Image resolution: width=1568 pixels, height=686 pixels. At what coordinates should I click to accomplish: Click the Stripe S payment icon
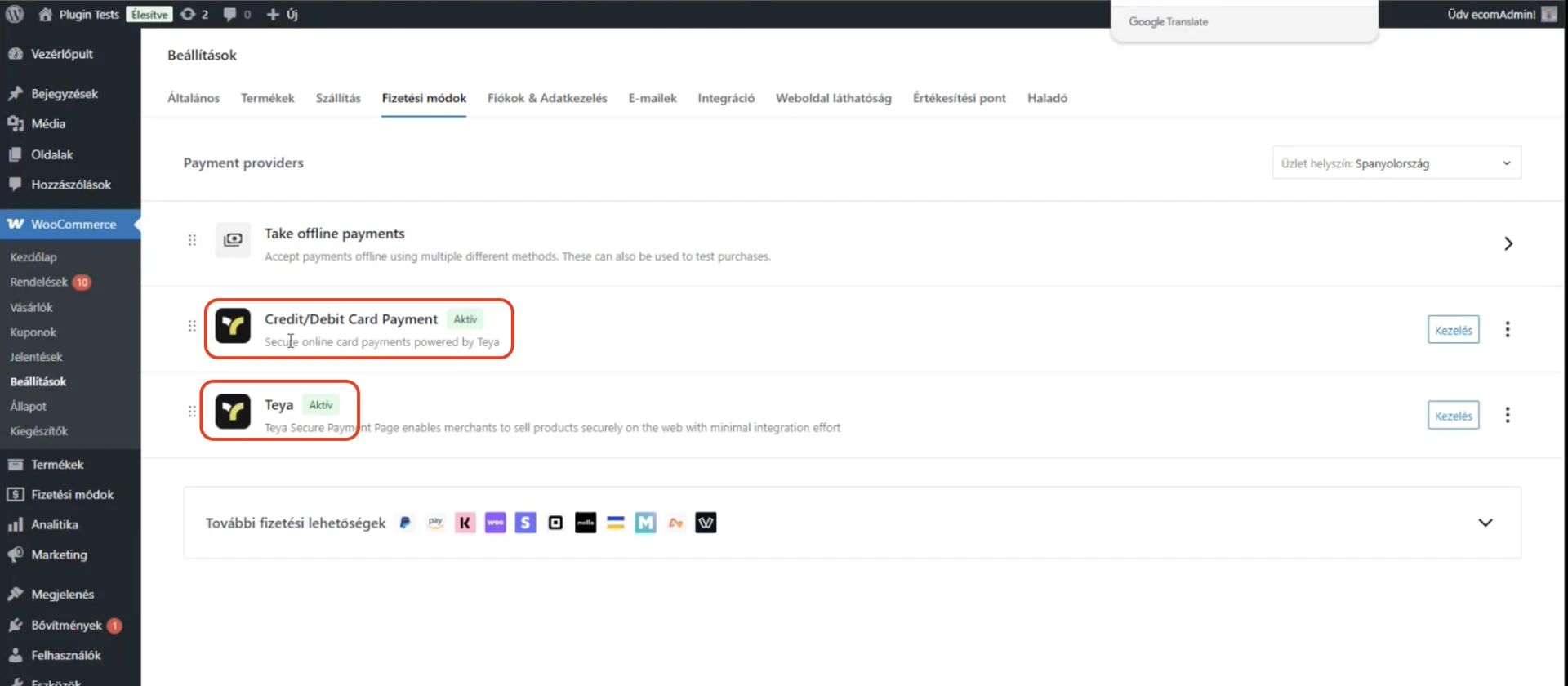click(x=525, y=523)
